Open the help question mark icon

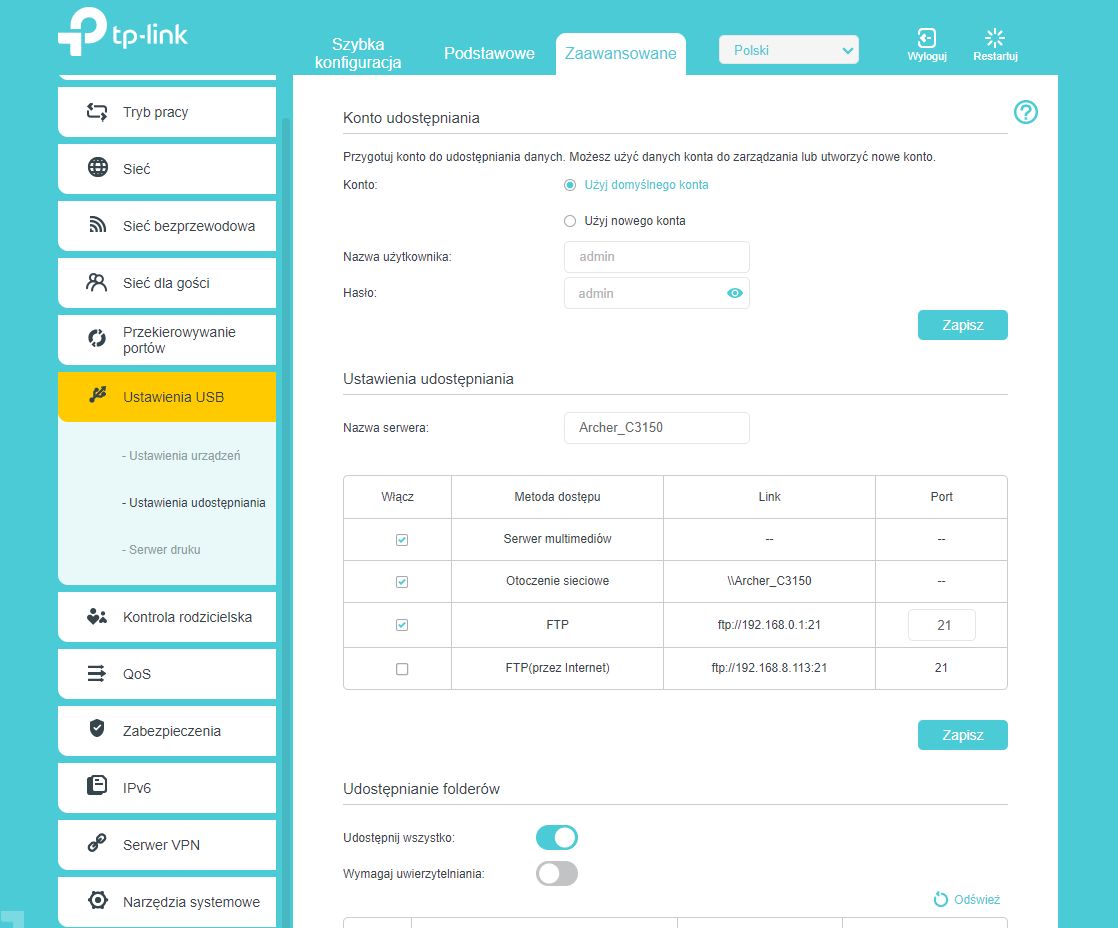pyautogui.click(x=1025, y=112)
